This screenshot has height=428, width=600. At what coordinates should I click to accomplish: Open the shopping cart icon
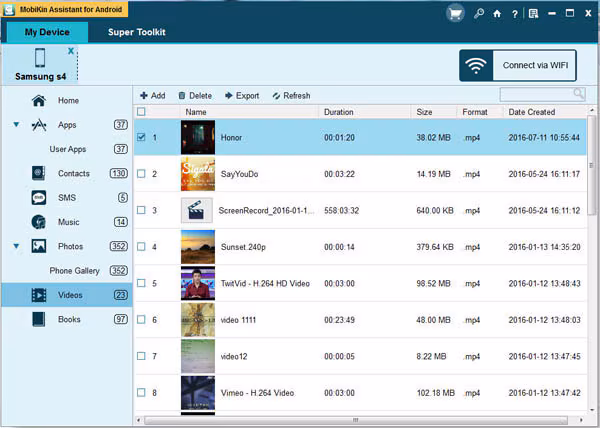(455, 14)
